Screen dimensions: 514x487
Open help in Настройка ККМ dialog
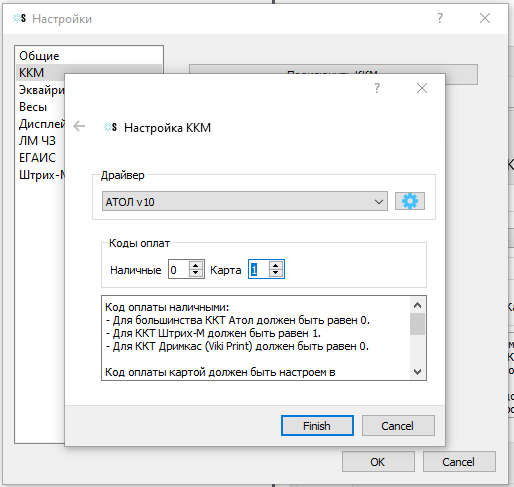(x=377, y=88)
